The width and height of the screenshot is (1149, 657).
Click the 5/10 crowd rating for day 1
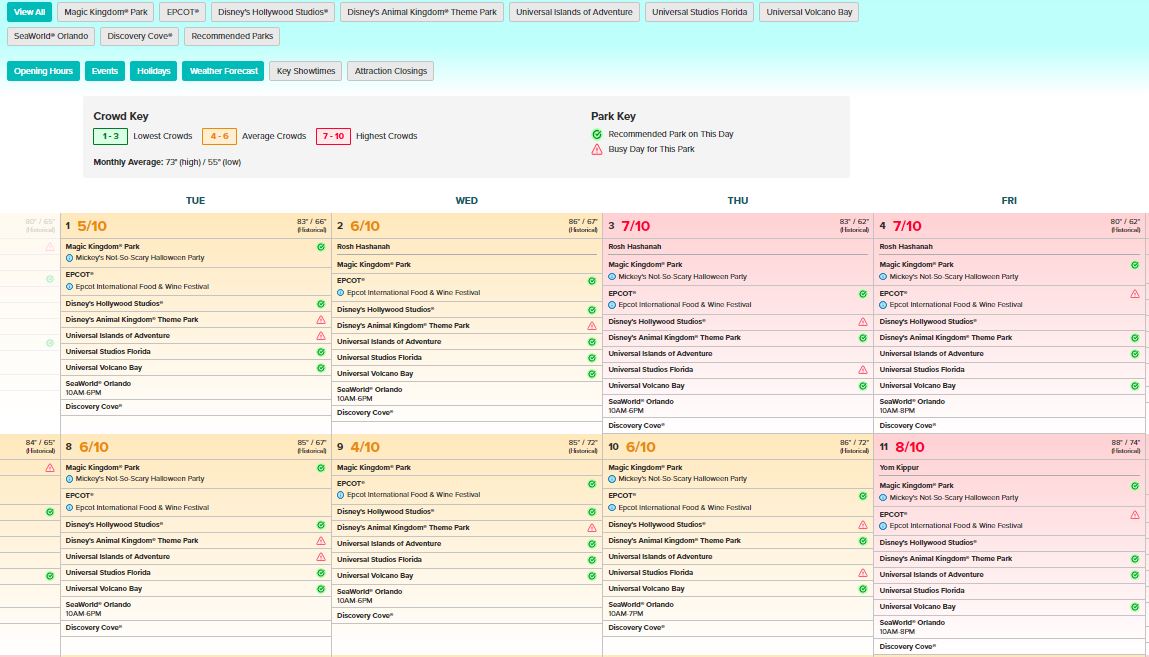click(x=92, y=226)
